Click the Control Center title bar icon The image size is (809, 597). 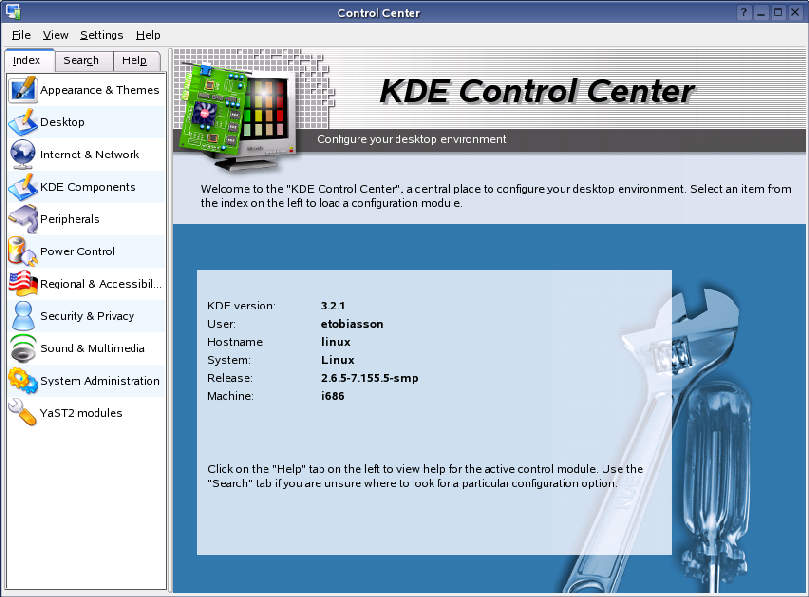click(x=13, y=12)
